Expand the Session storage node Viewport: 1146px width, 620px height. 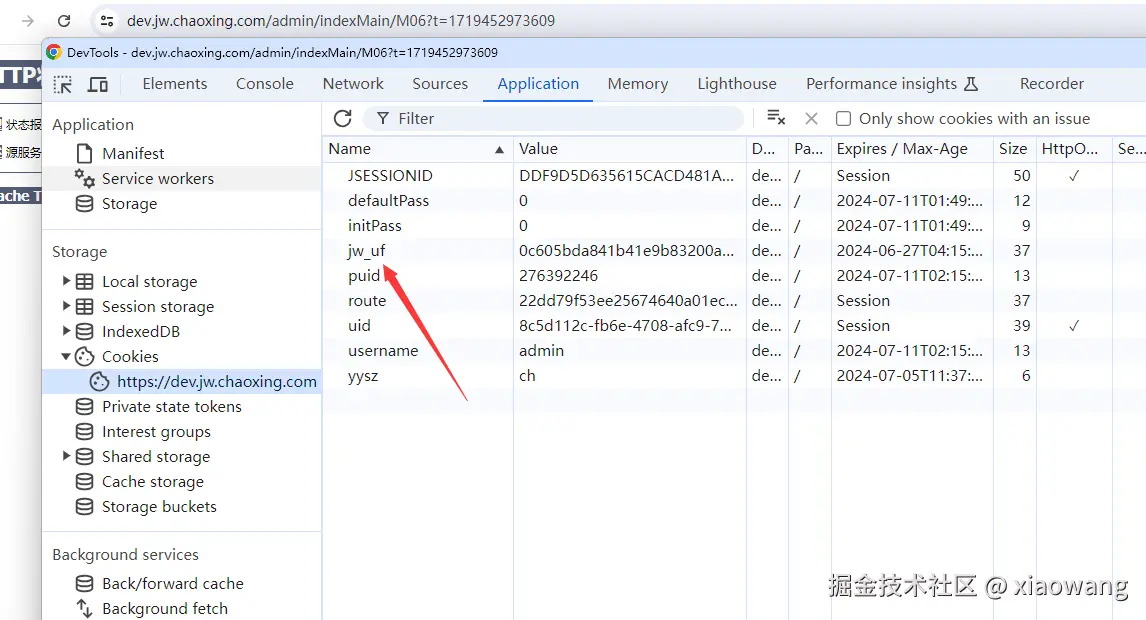tap(67, 306)
